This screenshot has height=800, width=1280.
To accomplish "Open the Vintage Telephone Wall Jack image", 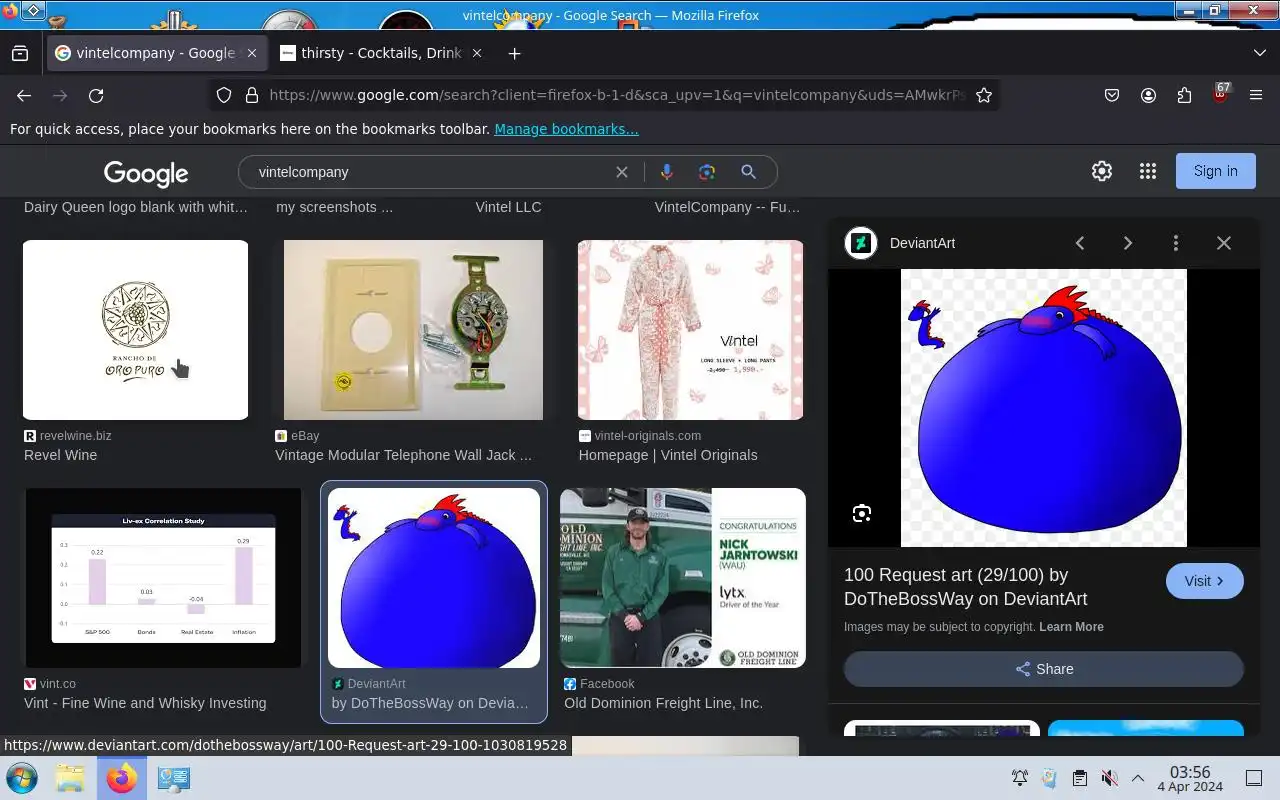I will pyautogui.click(x=413, y=330).
